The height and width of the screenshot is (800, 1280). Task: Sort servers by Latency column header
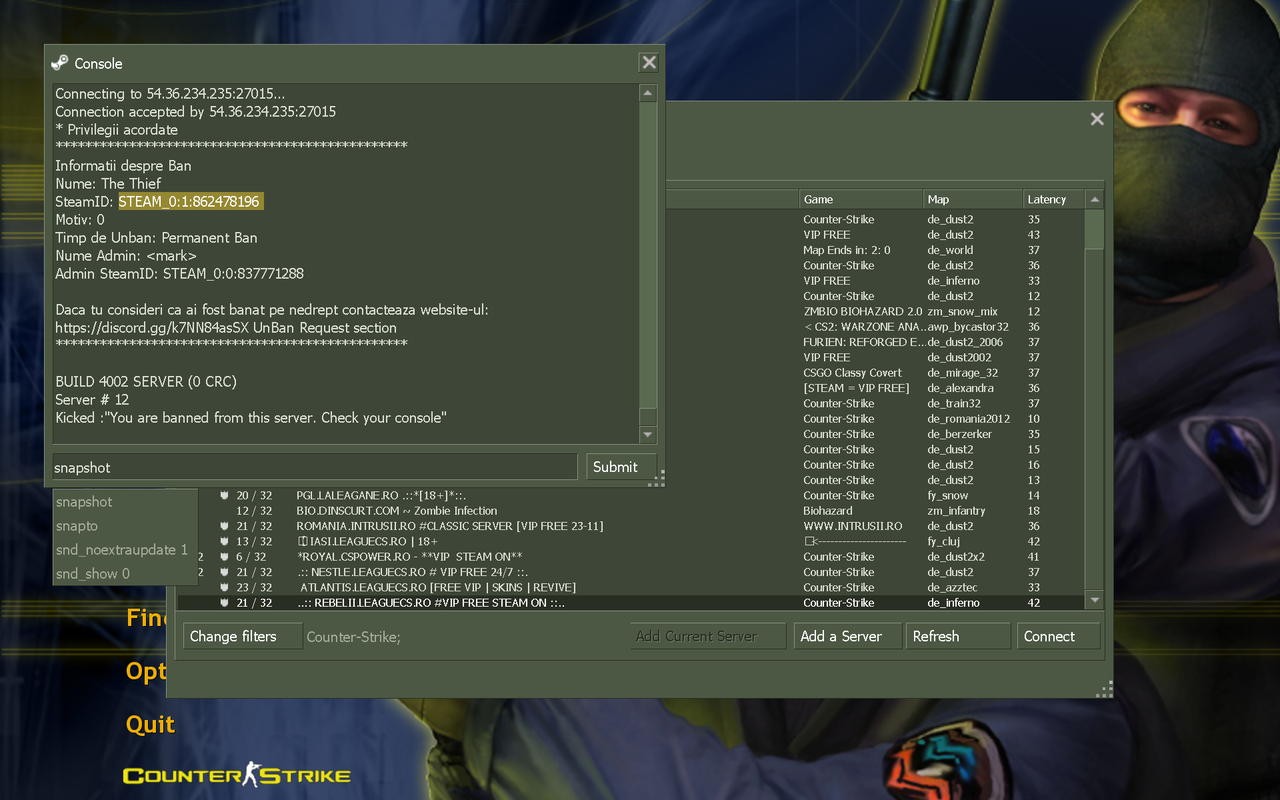point(1054,199)
